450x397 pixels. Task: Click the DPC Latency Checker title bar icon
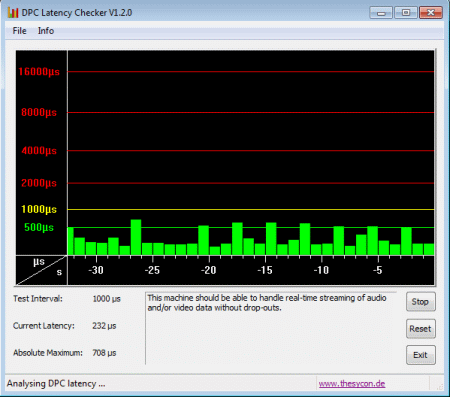coord(13,13)
